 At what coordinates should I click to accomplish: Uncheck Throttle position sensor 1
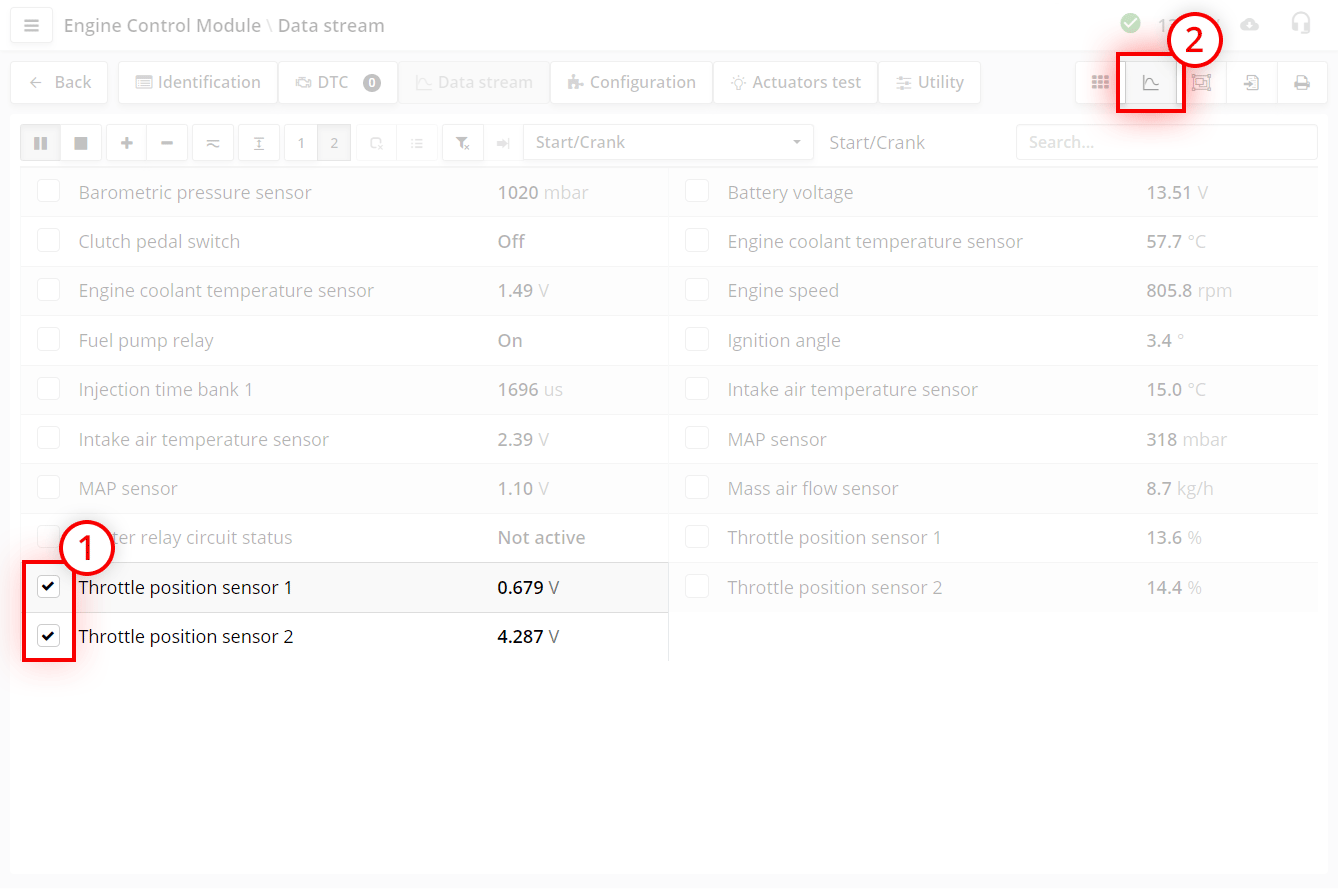tap(48, 586)
